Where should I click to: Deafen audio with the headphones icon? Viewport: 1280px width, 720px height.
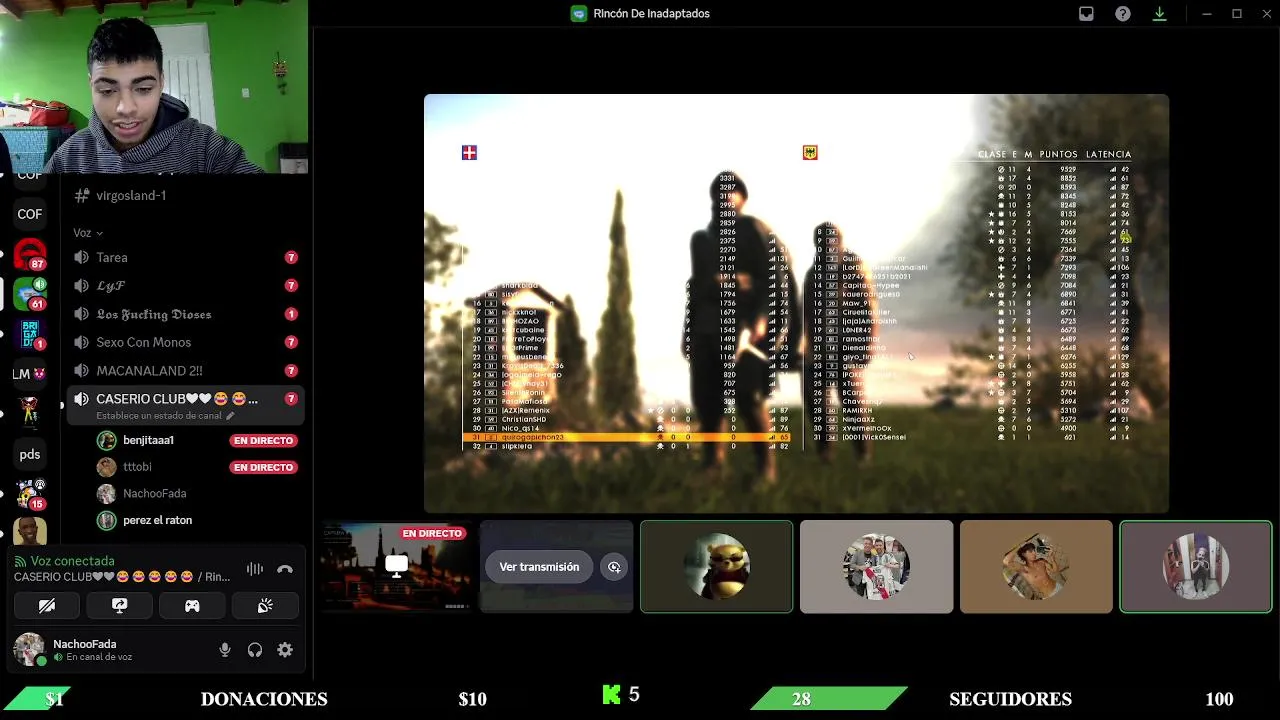point(255,650)
